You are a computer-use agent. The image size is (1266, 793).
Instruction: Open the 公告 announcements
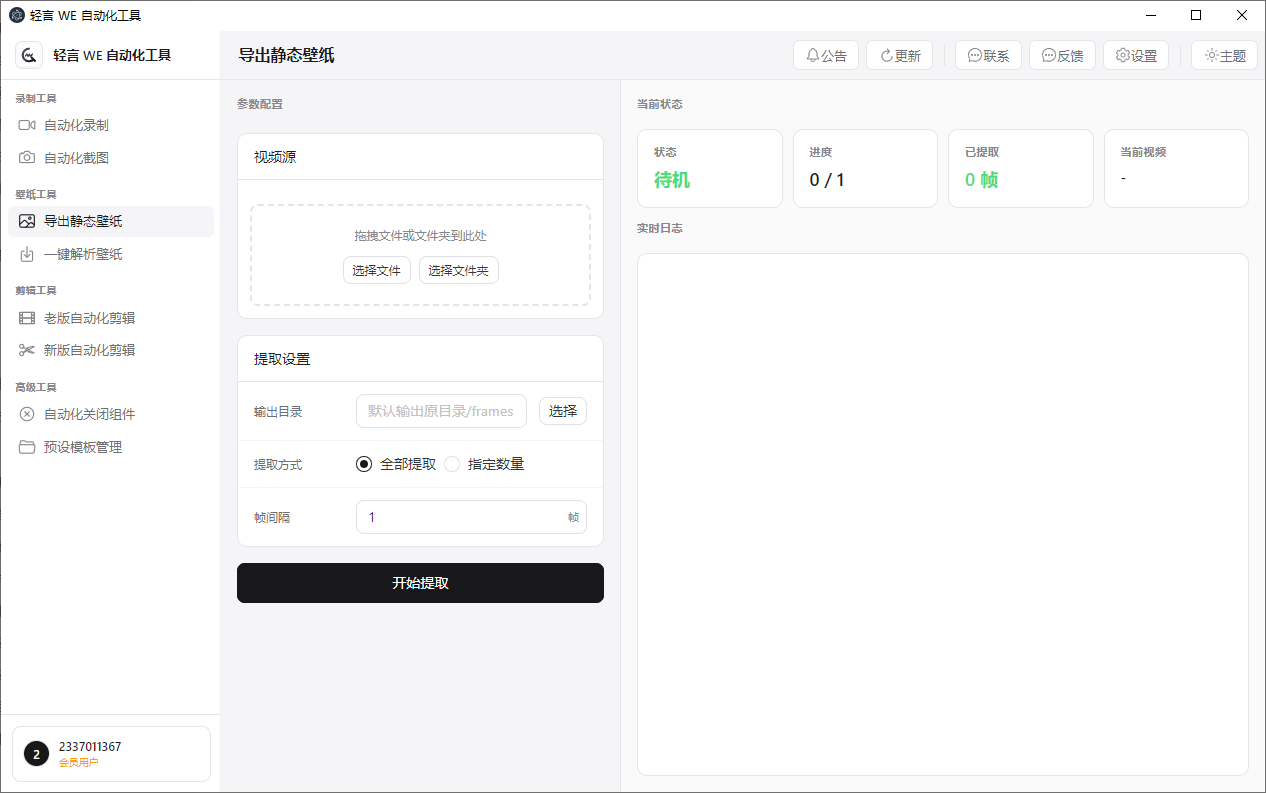point(826,55)
